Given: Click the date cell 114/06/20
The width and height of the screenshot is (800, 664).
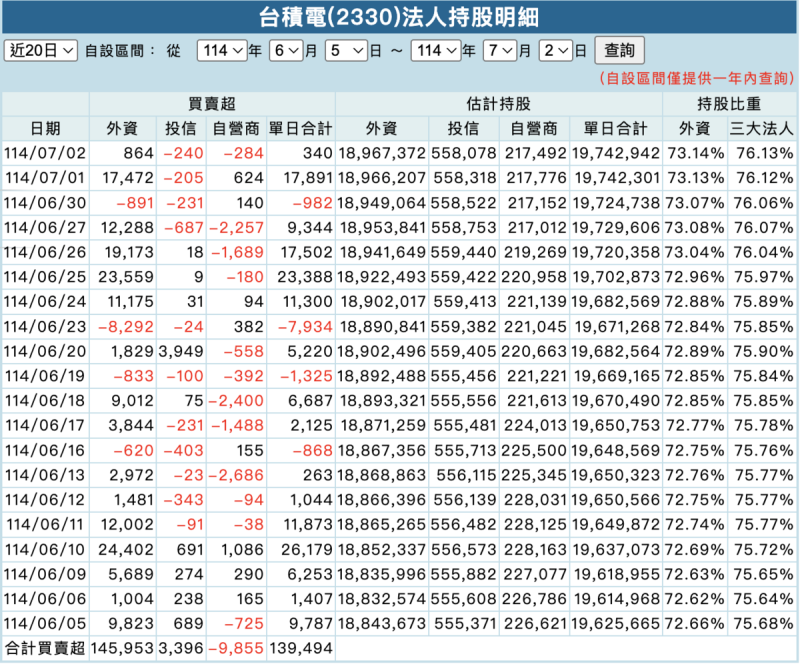Looking at the screenshot, I should pos(45,351).
